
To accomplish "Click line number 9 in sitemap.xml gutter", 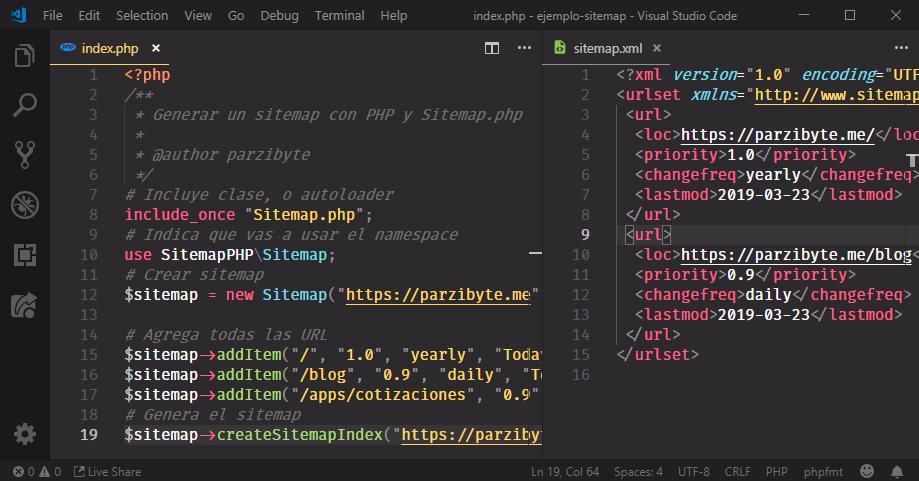I will (585, 234).
